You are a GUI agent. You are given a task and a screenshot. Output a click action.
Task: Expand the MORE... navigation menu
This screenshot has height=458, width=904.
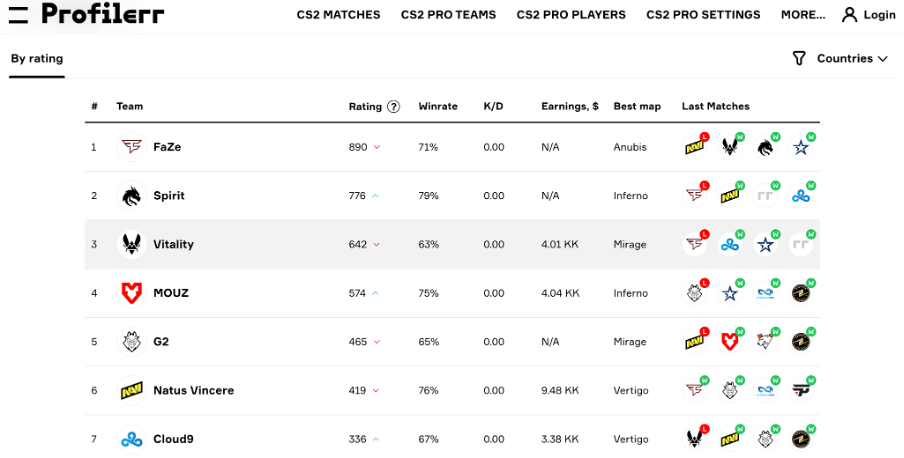[x=803, y=15]
